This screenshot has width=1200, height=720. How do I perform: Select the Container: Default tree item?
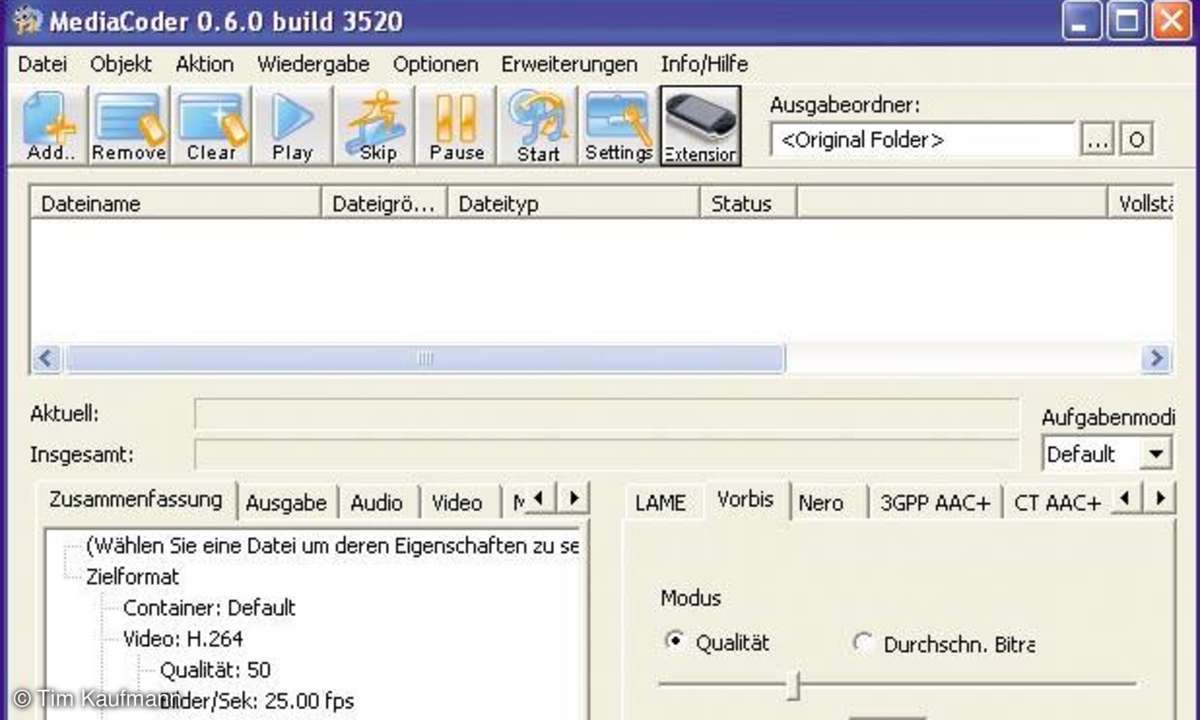pos(209,608)
